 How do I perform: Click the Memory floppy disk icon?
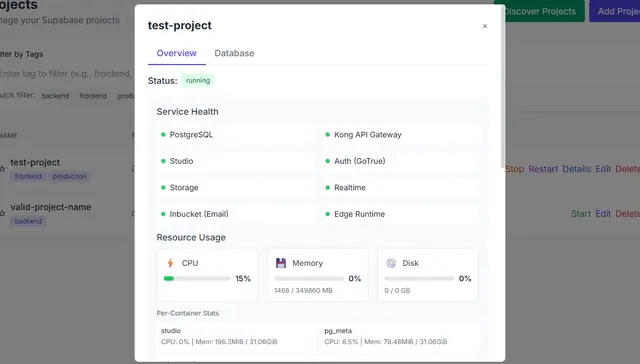[x=281, y=263]
